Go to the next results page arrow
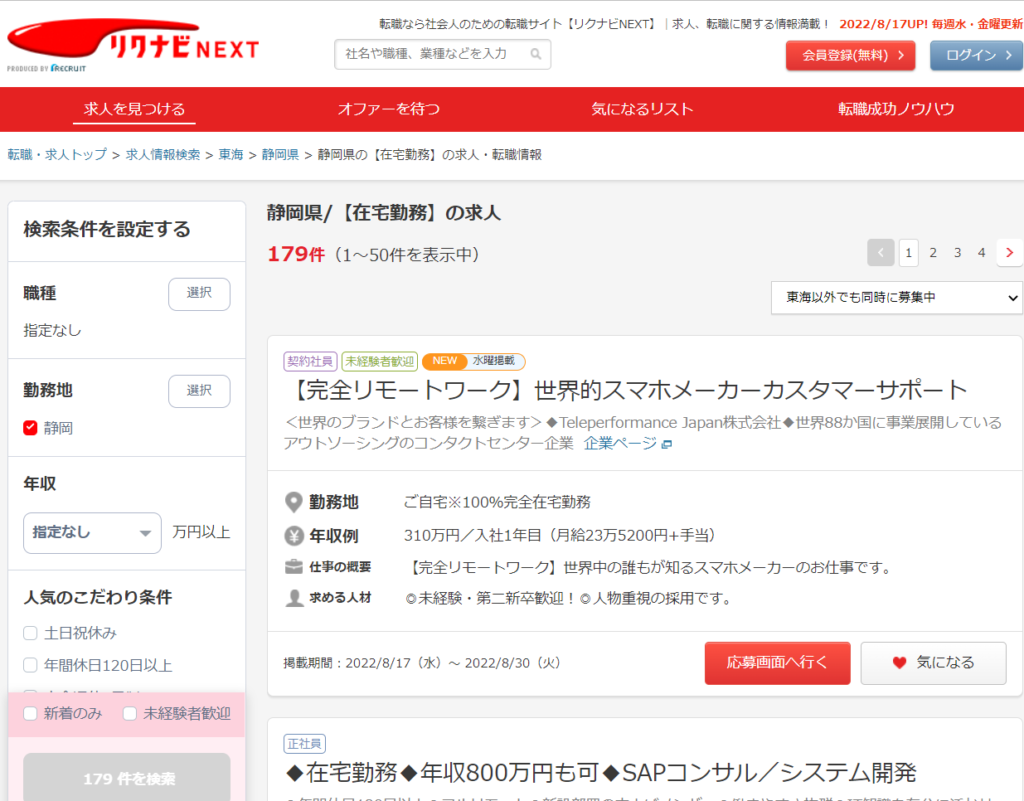 1010,253
